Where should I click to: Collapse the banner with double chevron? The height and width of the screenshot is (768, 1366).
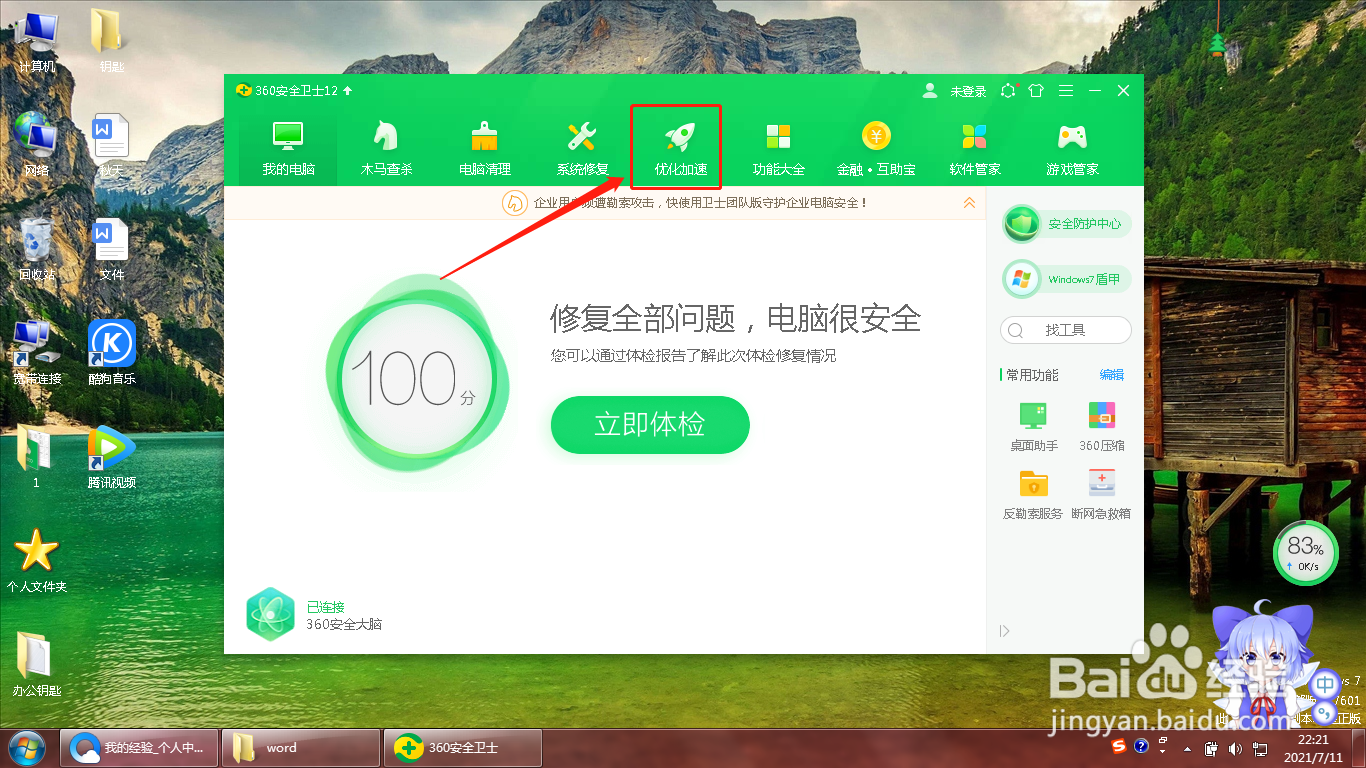pyautogui.click(x=968, y=203)
